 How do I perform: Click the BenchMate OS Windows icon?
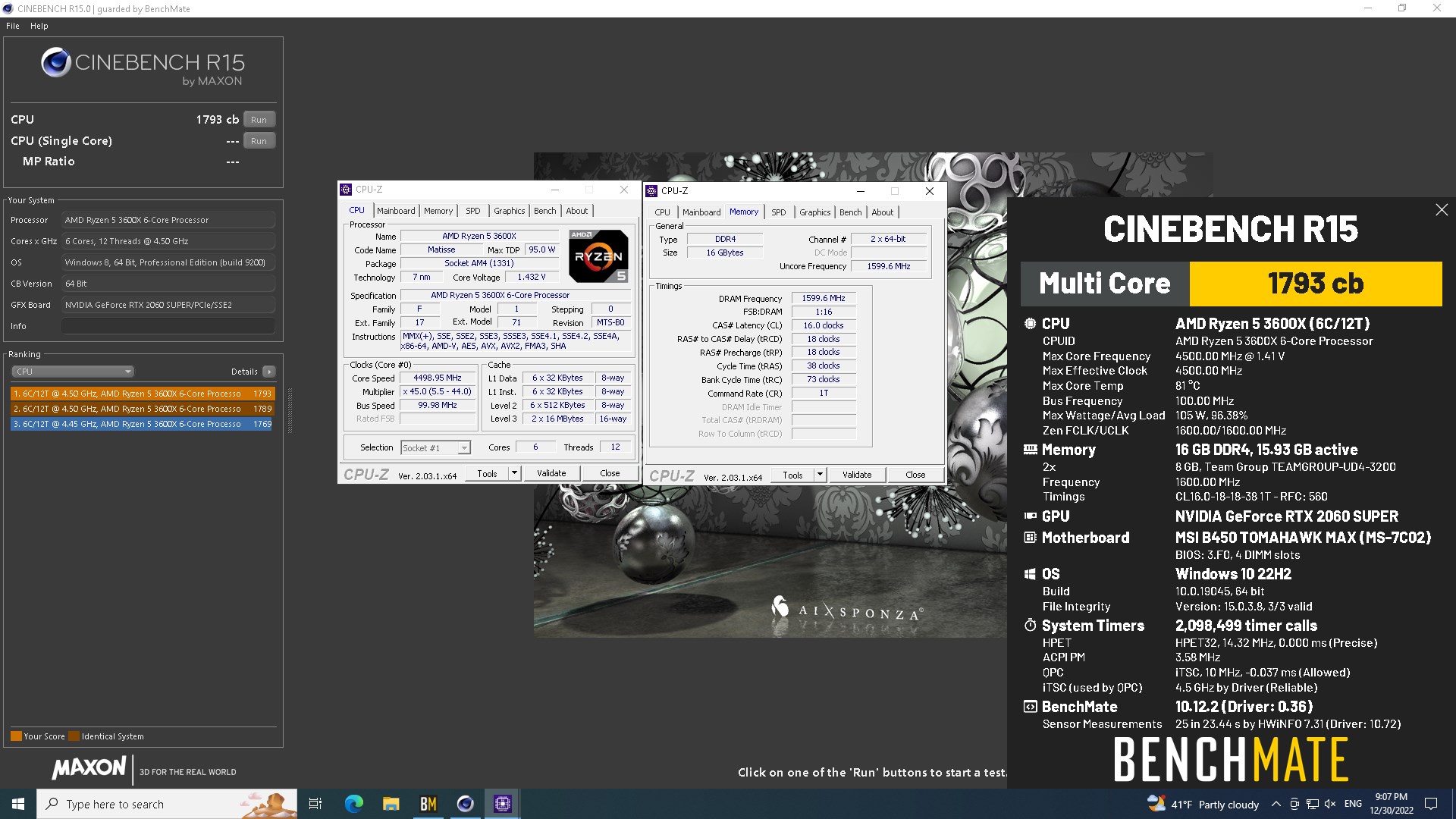point(1030,574)
